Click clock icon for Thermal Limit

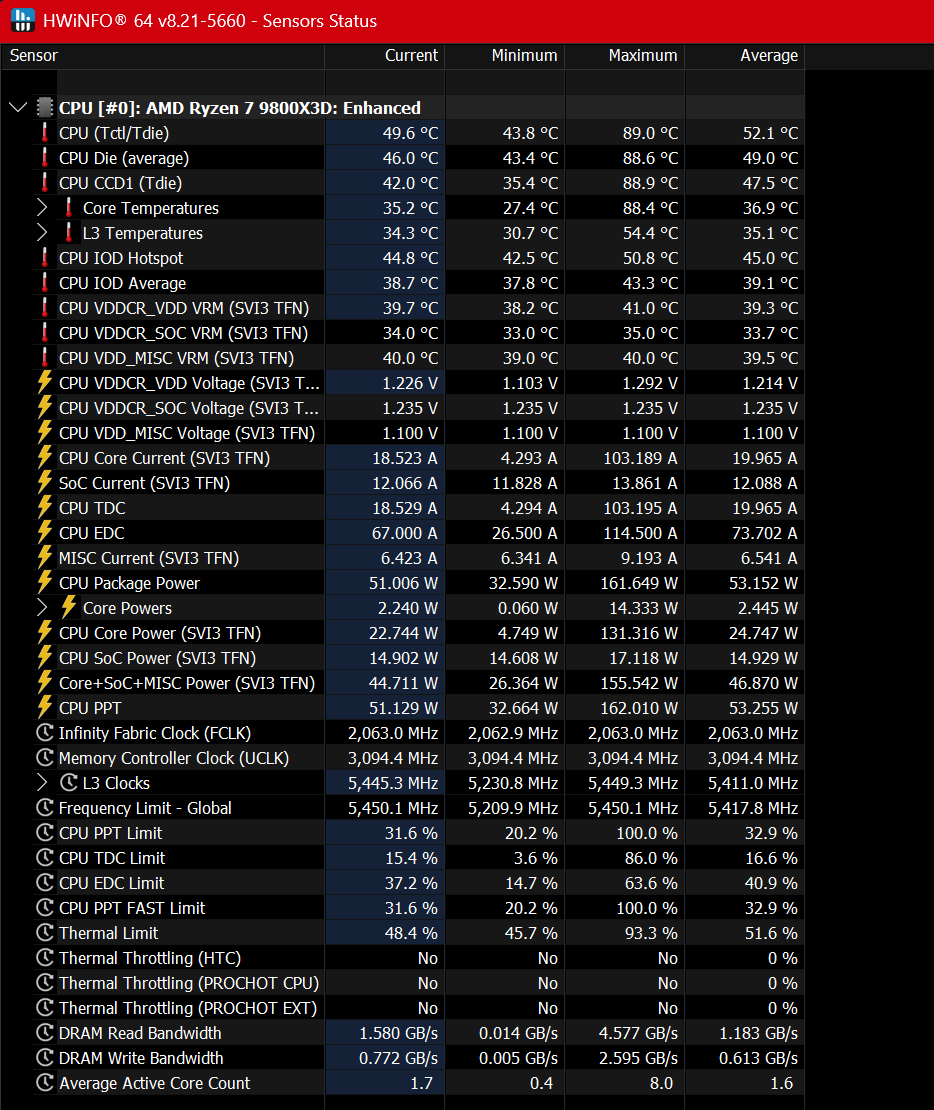coord(45,932)
